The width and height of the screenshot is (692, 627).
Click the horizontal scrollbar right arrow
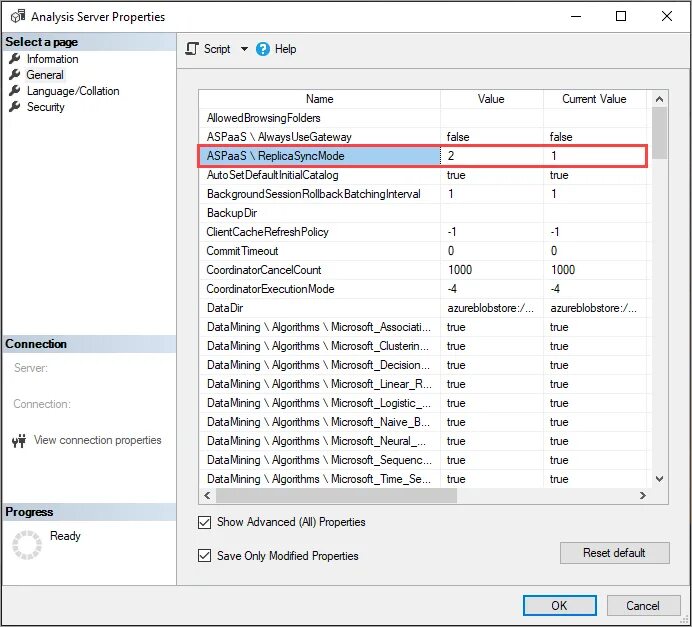pyautogui.click(x=643, y=496)
